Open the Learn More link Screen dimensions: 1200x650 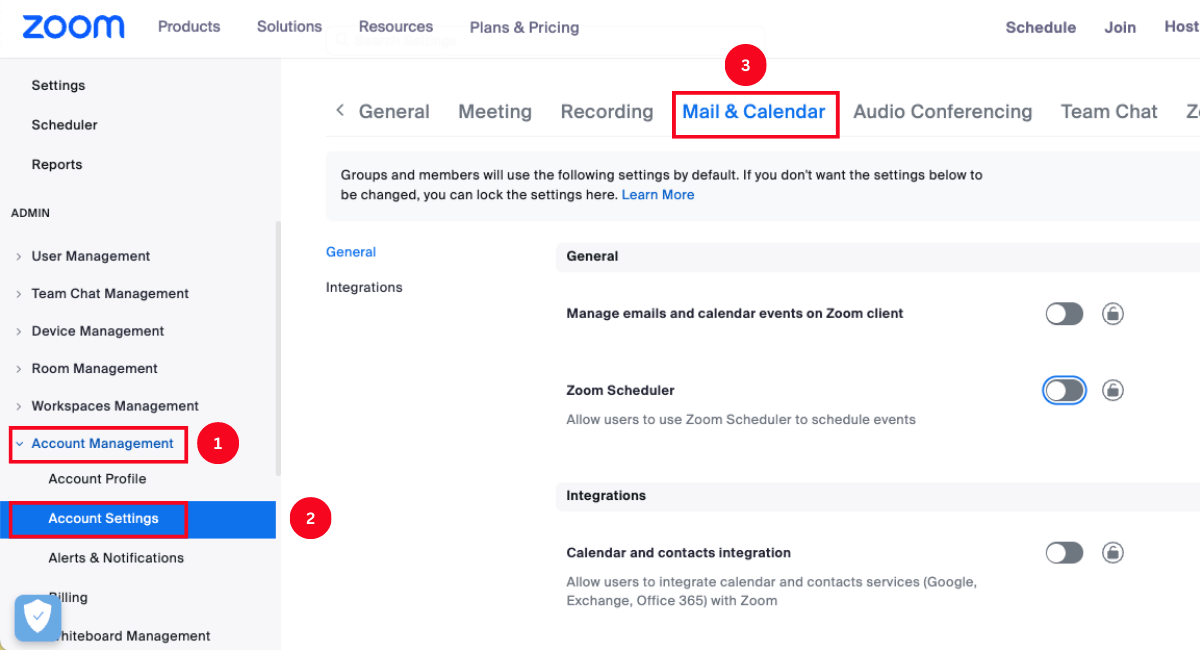coord(658,194)
